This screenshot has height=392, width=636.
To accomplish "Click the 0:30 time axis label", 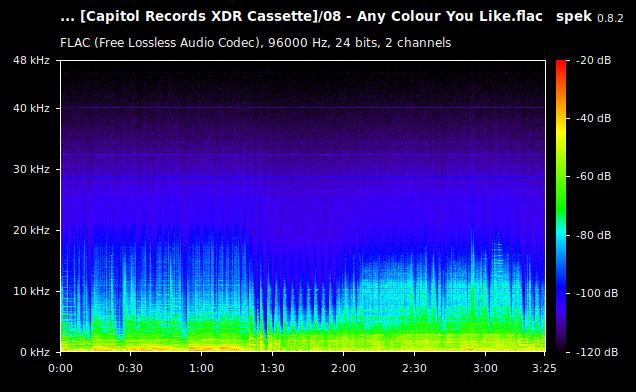I will pyautogui.click(x=131, y=368).
